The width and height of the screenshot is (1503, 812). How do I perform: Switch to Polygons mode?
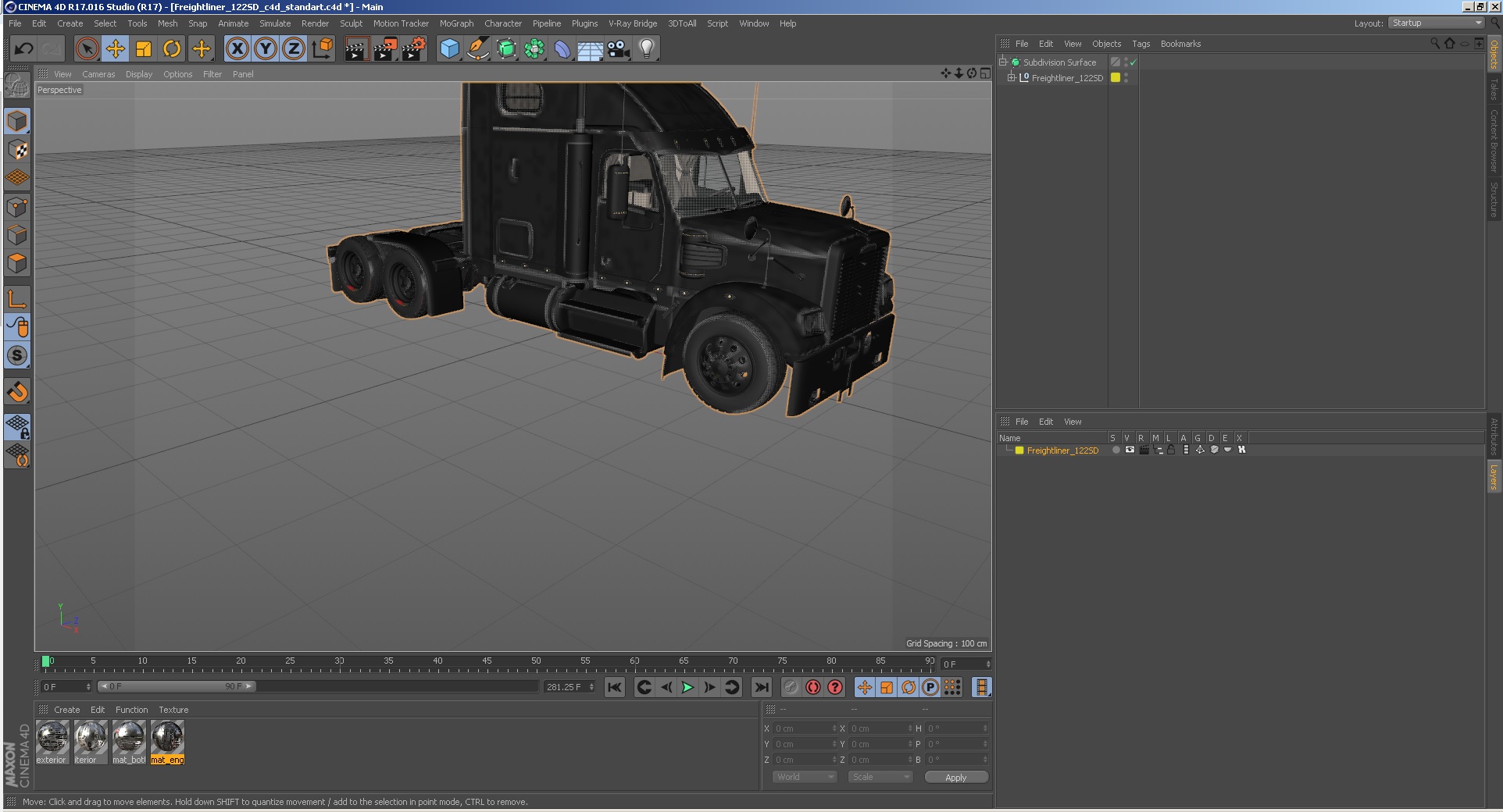tap(17, 263)
